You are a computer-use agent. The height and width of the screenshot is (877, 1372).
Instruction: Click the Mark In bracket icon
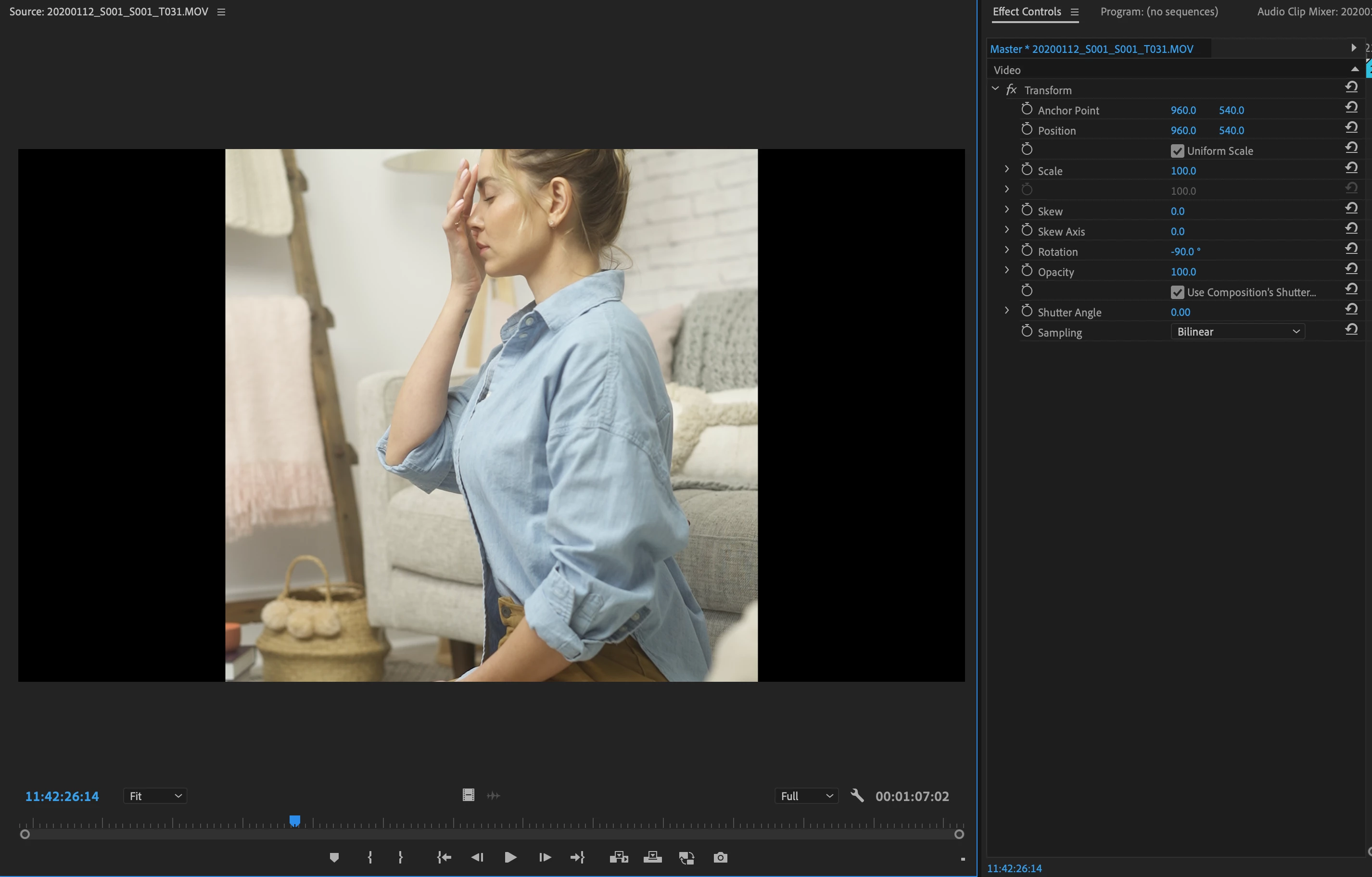tap(370, 857)
